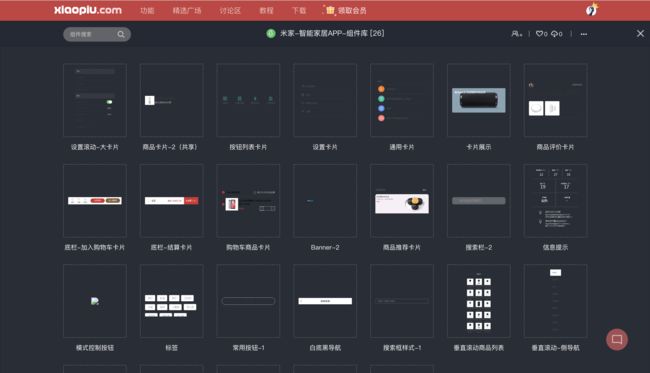Close the component library with the X
Screen dimensions: 650x373
coord(640,34)
